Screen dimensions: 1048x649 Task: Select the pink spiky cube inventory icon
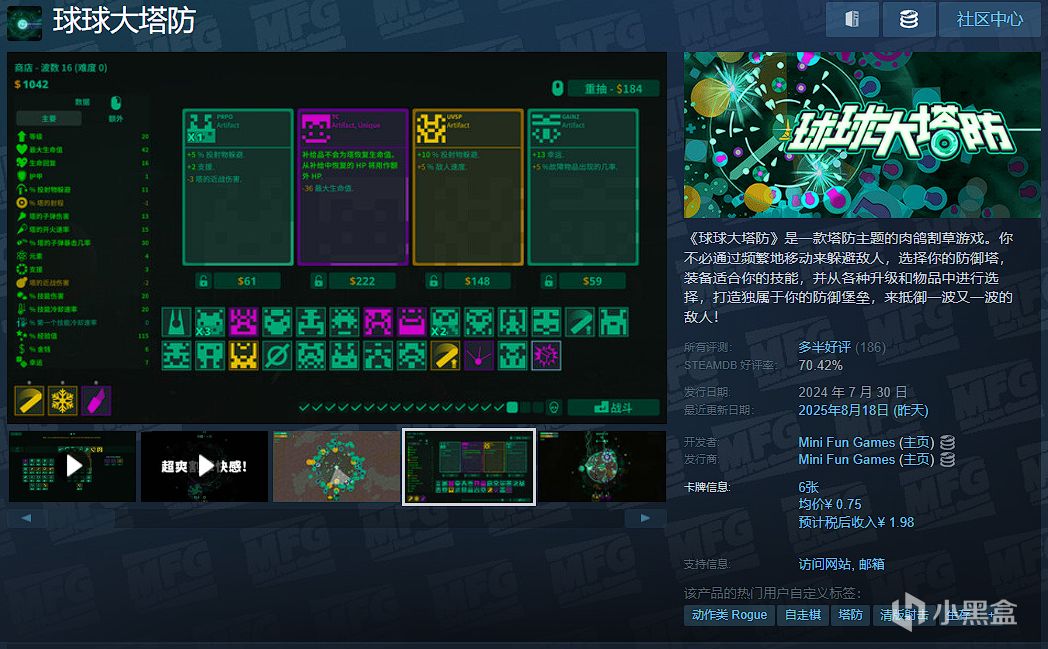546,356
